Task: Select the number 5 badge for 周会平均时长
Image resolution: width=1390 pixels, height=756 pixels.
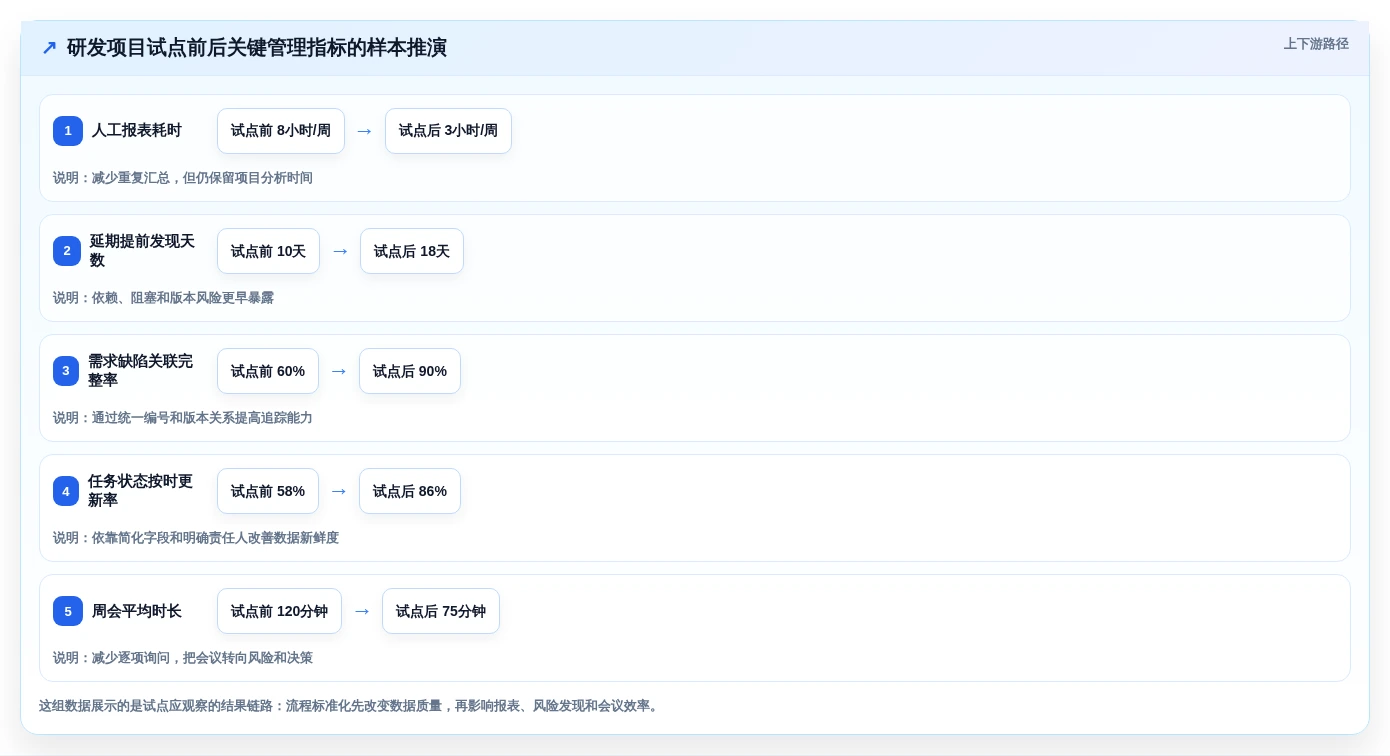Action: (x=68, y=611)
